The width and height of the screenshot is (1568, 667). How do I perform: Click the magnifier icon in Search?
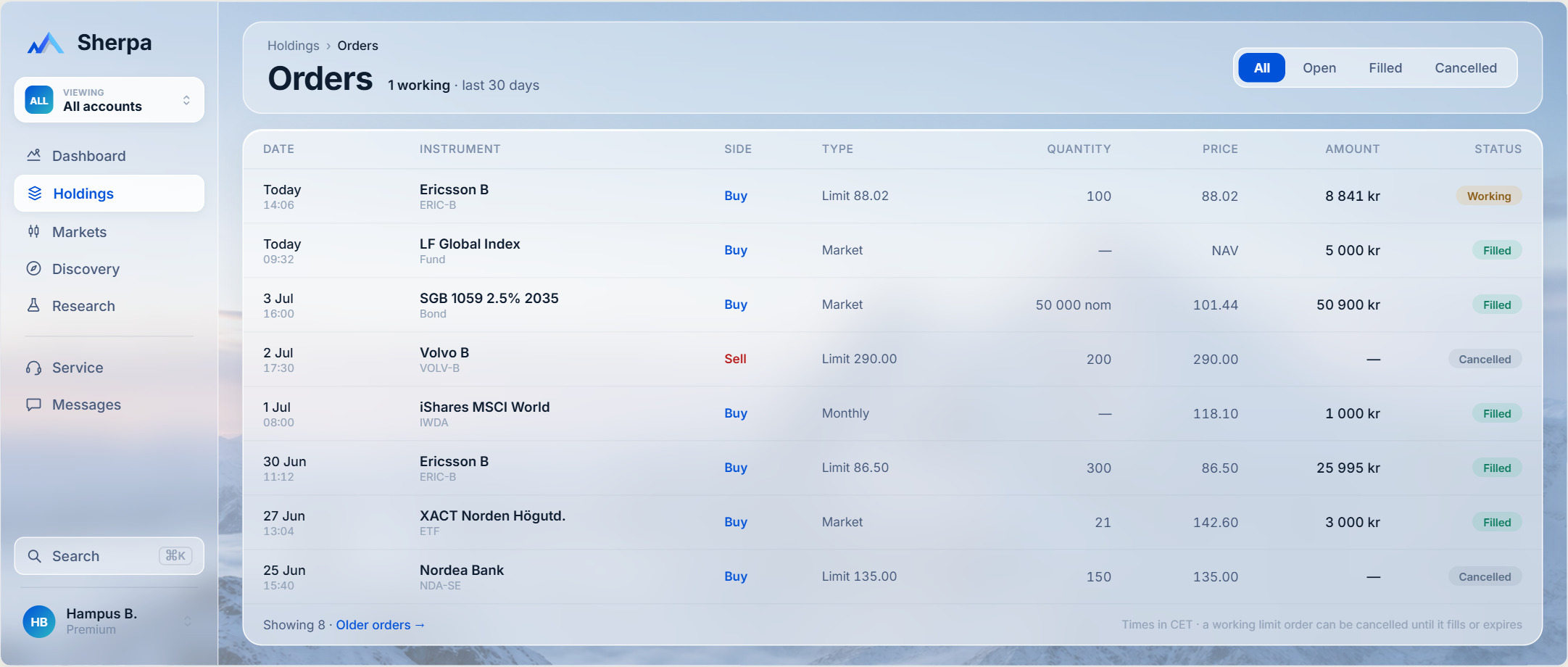[34, 556]
